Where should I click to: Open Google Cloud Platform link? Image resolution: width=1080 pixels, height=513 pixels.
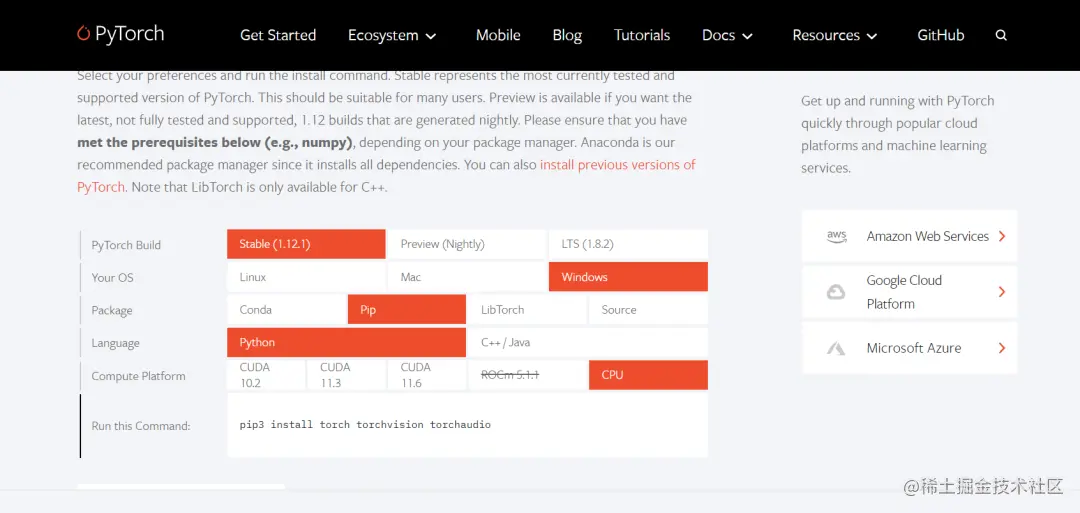(x=909, y=292)
